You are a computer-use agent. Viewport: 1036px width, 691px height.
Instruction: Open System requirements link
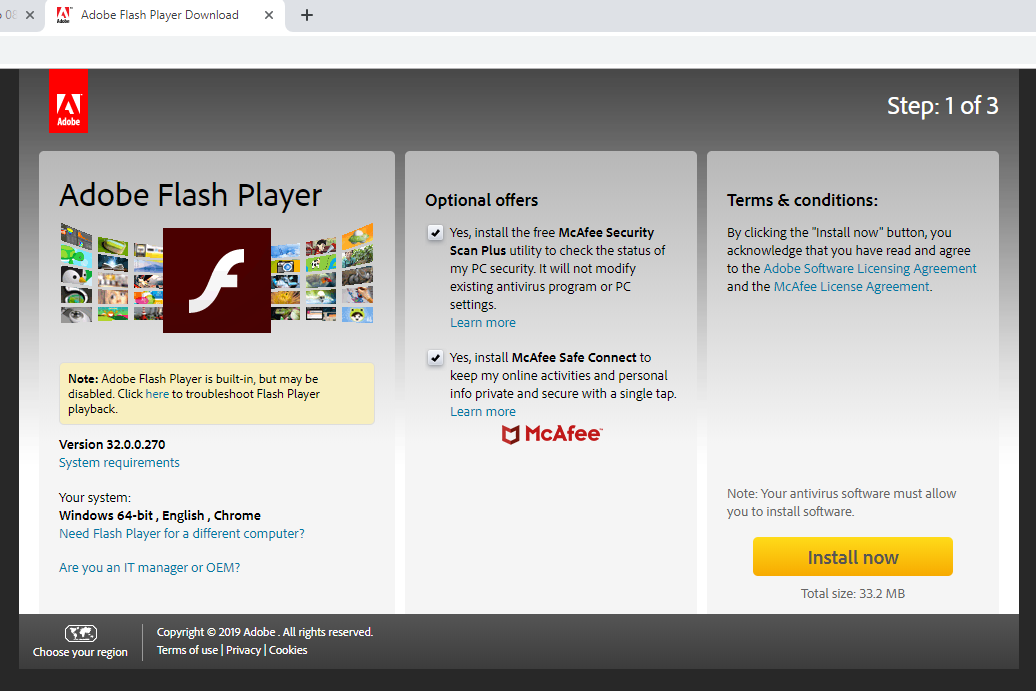click(119, 462)
